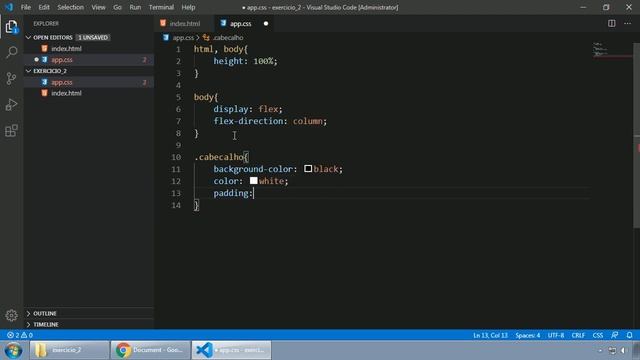
Task: Click the 'flex-direction' property on line 7
Action: [x=250, y=121]
